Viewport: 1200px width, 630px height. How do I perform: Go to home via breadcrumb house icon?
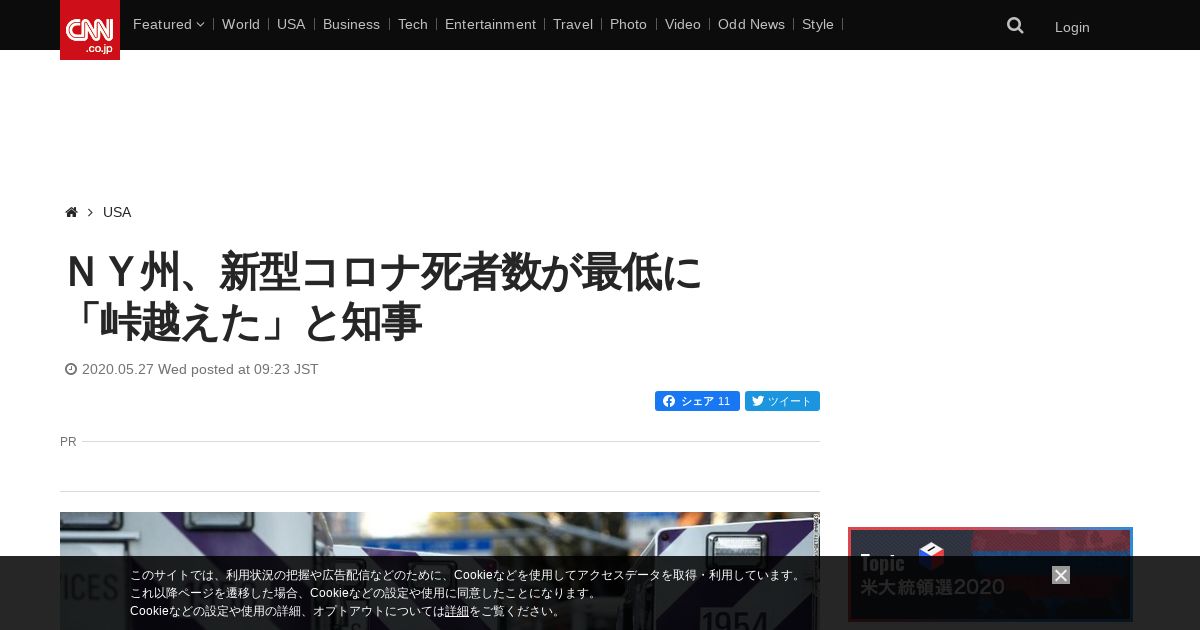pos(71,212)
